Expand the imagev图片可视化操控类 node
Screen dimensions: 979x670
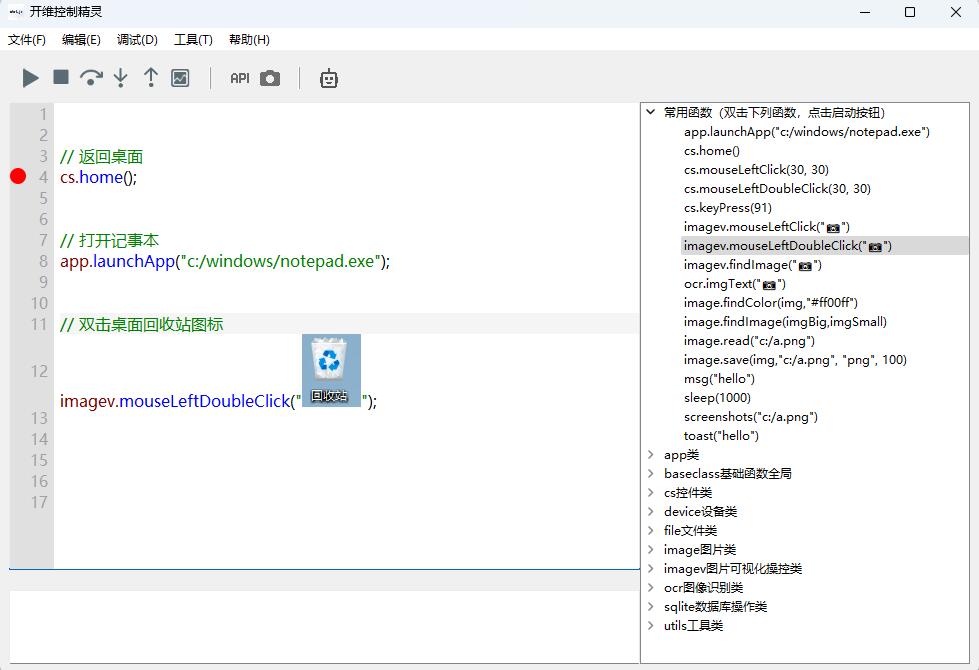[651, 568]
